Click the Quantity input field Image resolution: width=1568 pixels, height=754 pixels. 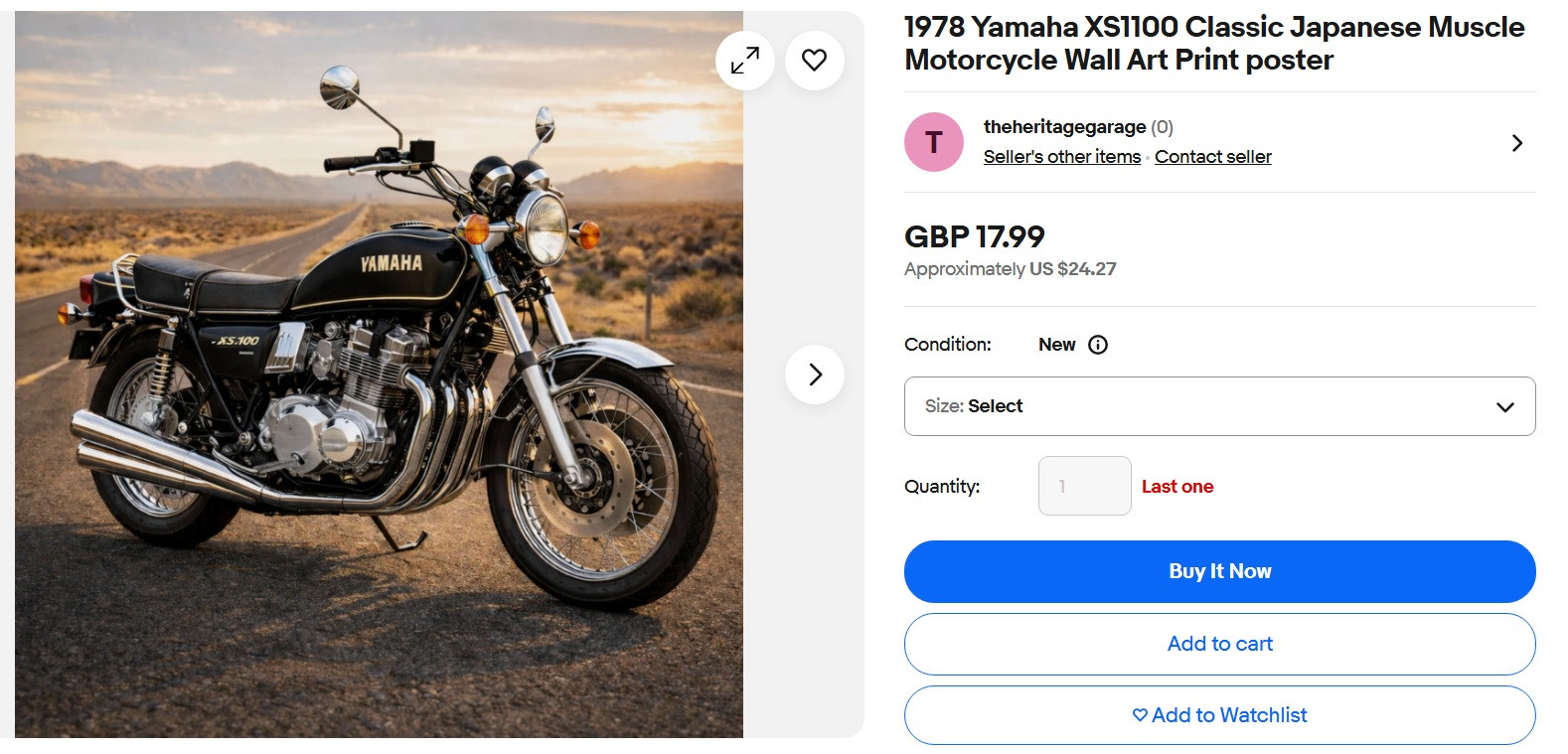click(1084, 486)
